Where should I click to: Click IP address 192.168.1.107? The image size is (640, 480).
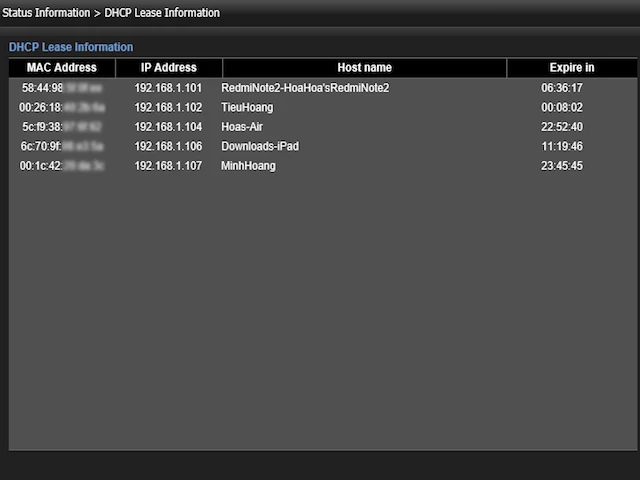point(168,166)
